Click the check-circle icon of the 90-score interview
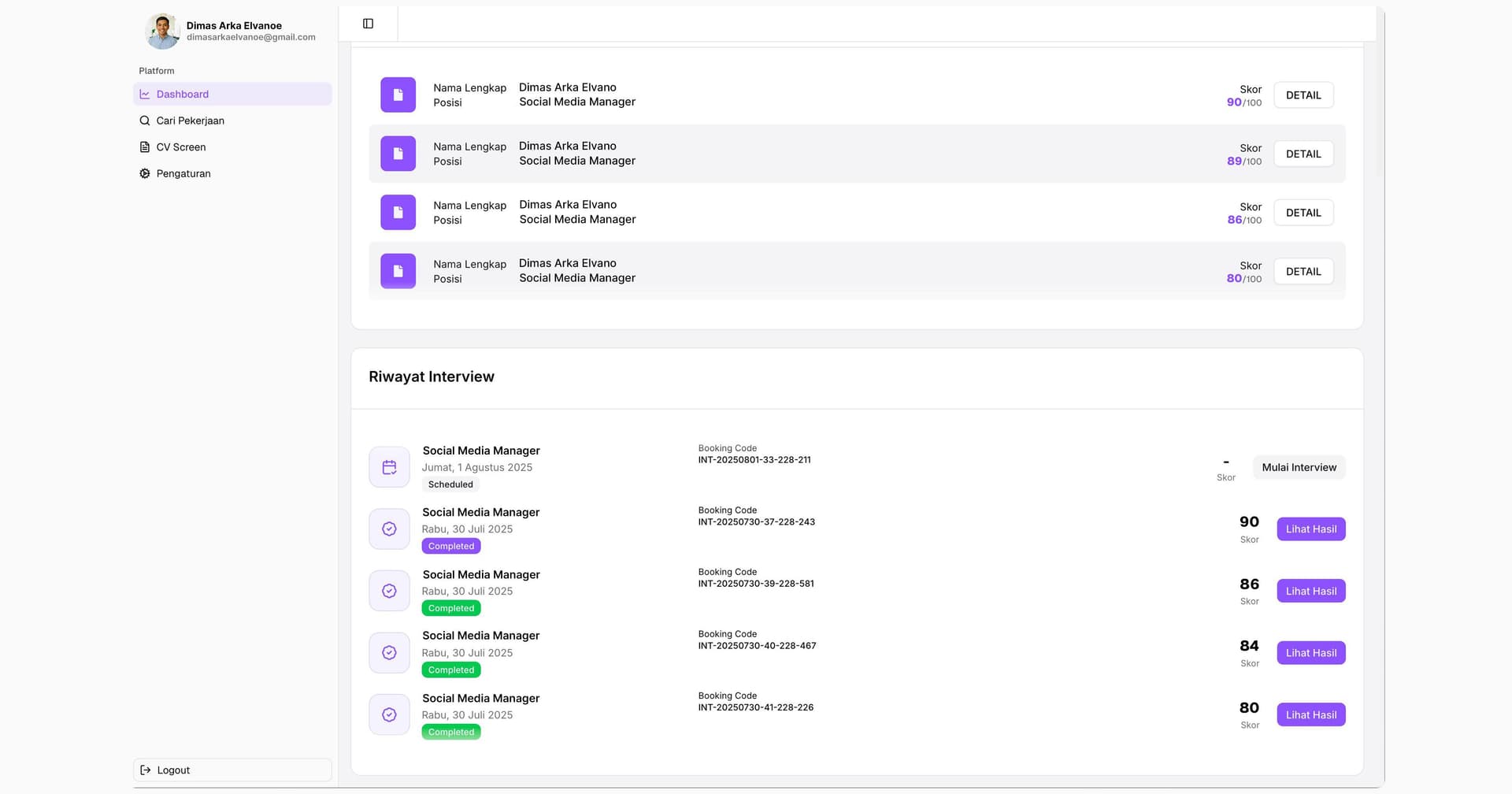 click(x=389, y=529)
